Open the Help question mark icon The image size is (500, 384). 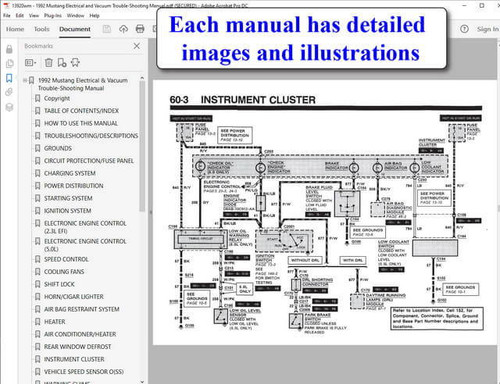464,29
